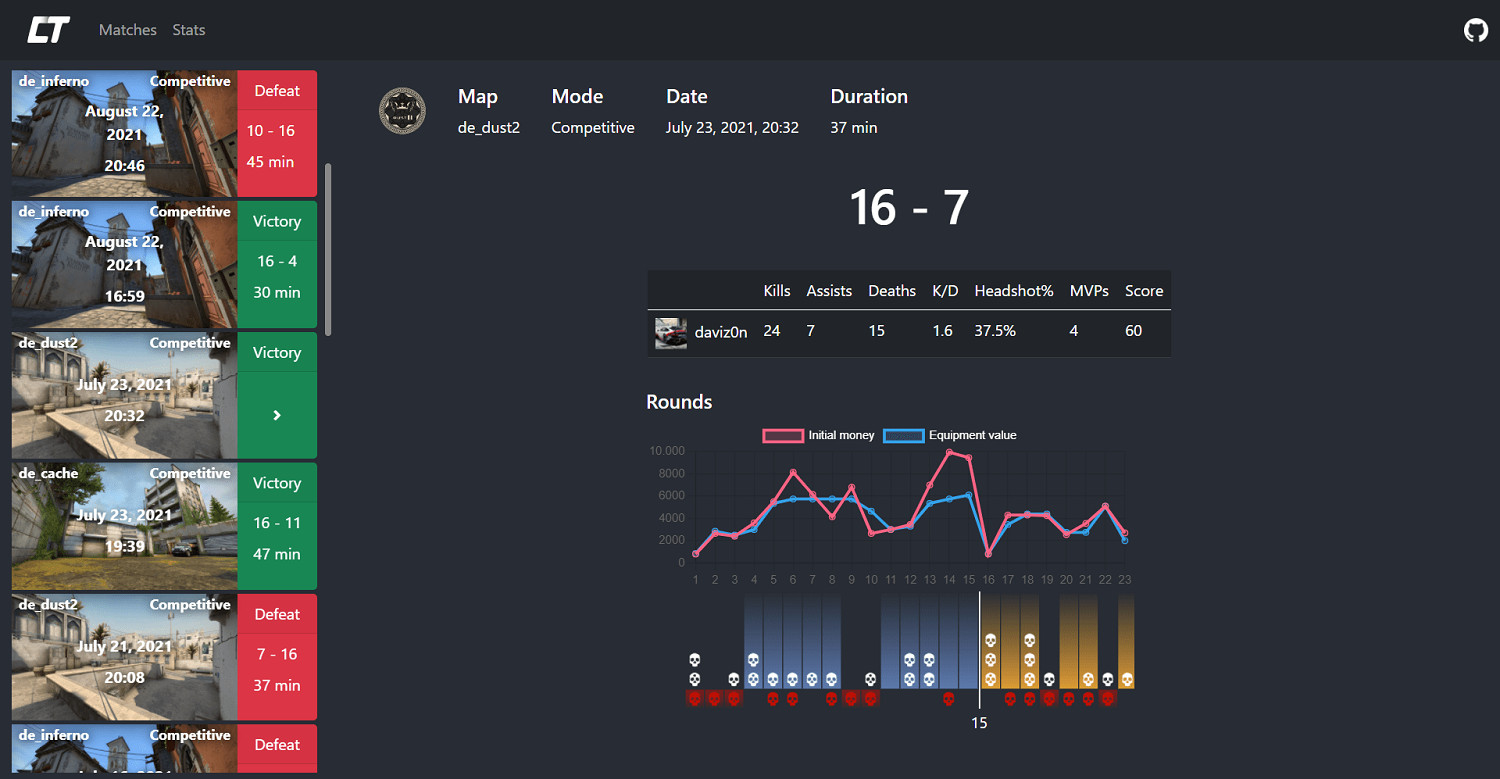Click the white kill skull in round 10
Image resolution: width=1500 pixels, height=779 pixels.
coord(871,680)
